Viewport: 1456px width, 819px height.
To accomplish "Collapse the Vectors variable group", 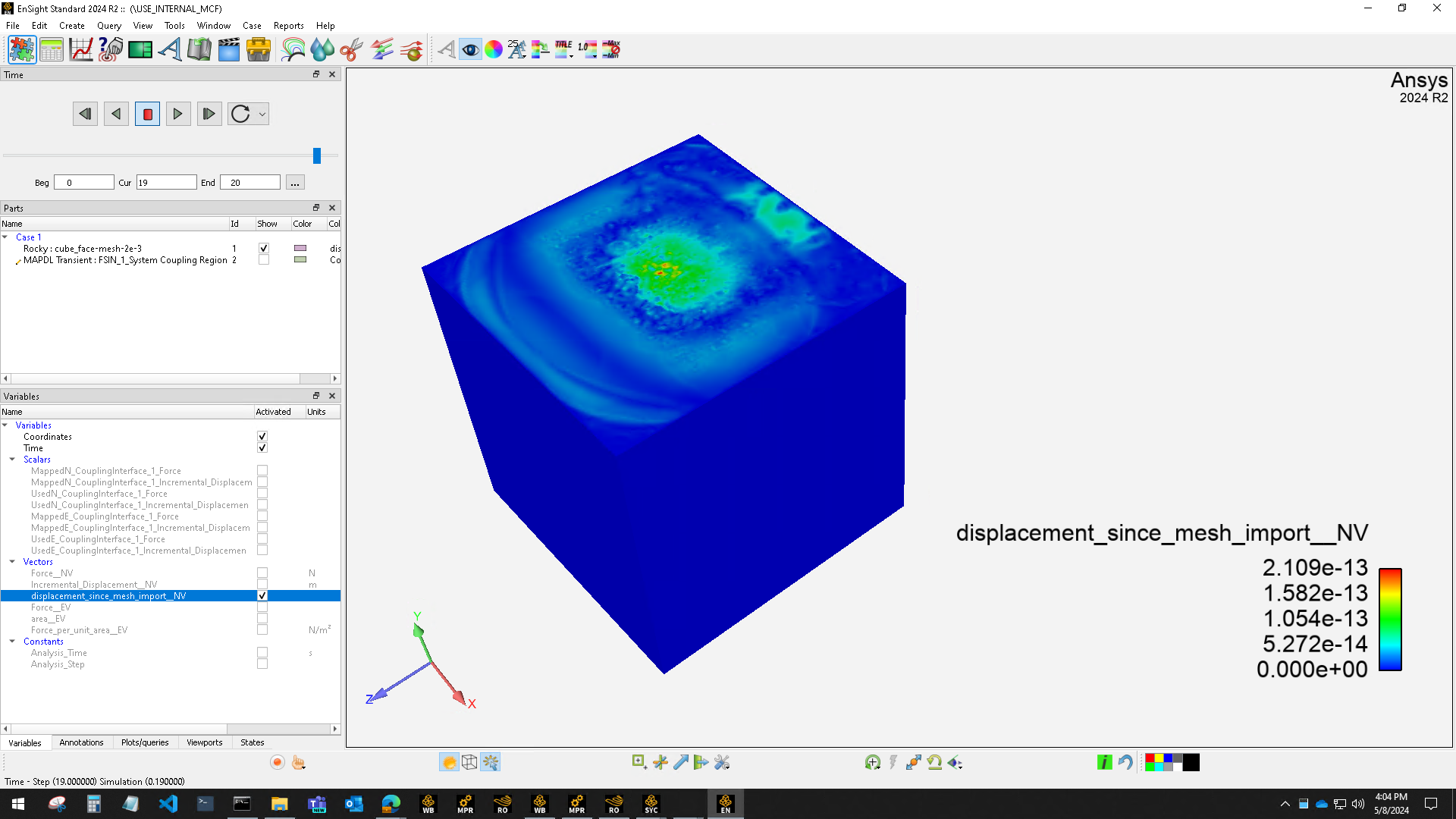I will 12,562.
